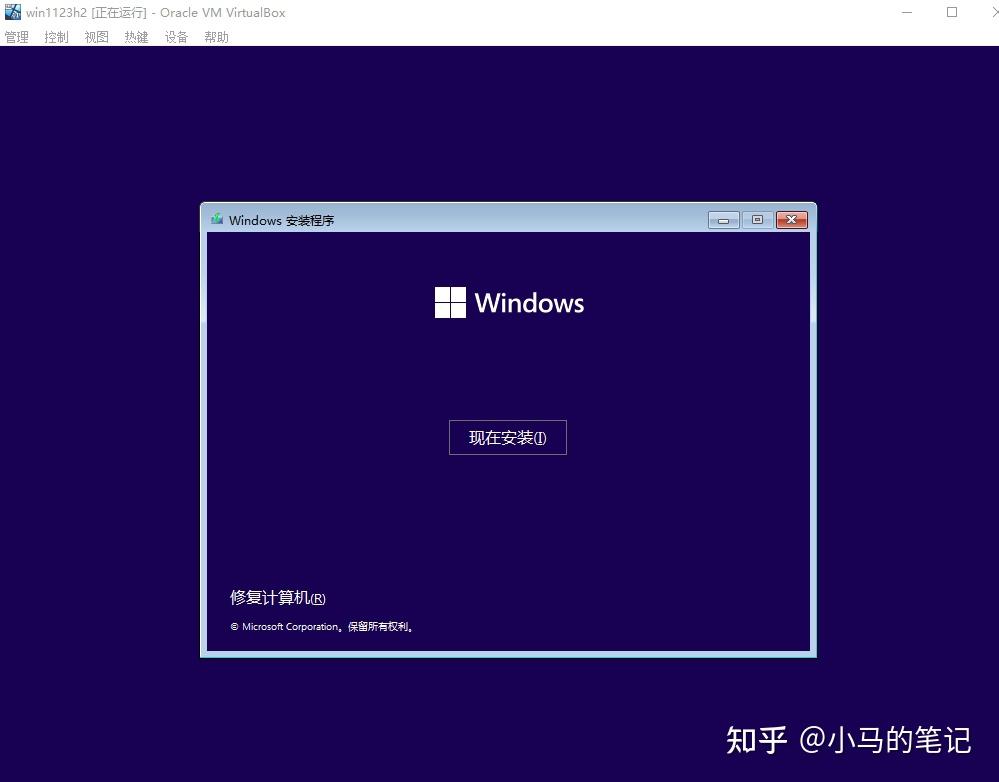Minimize the VirtualBox host window
This screenshot has height=782, width=999.
pyautogui.click(x=906, y=12)
